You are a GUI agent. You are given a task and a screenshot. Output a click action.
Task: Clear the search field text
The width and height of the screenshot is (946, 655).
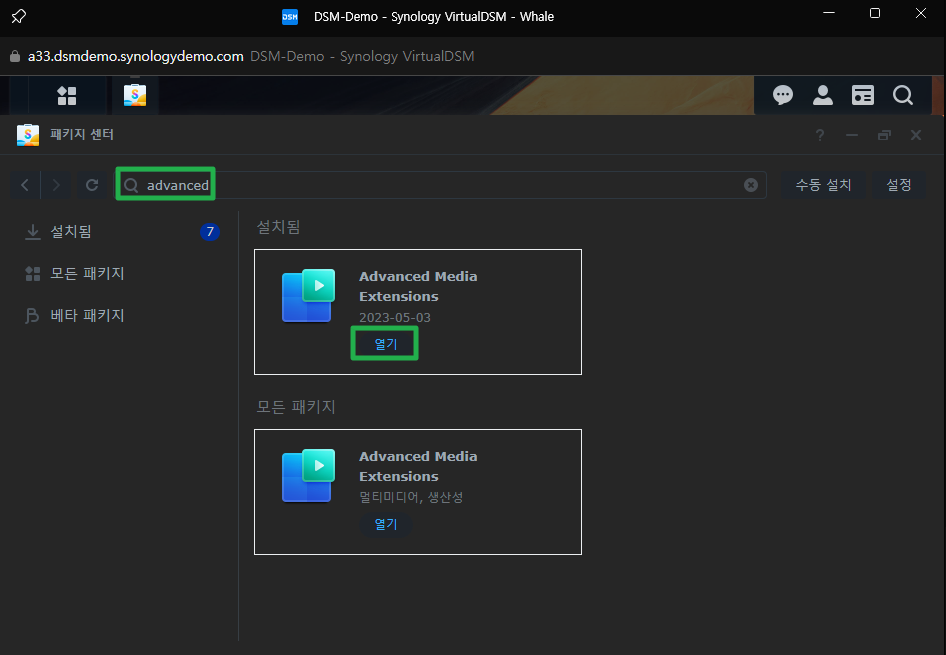pos(751,185)
